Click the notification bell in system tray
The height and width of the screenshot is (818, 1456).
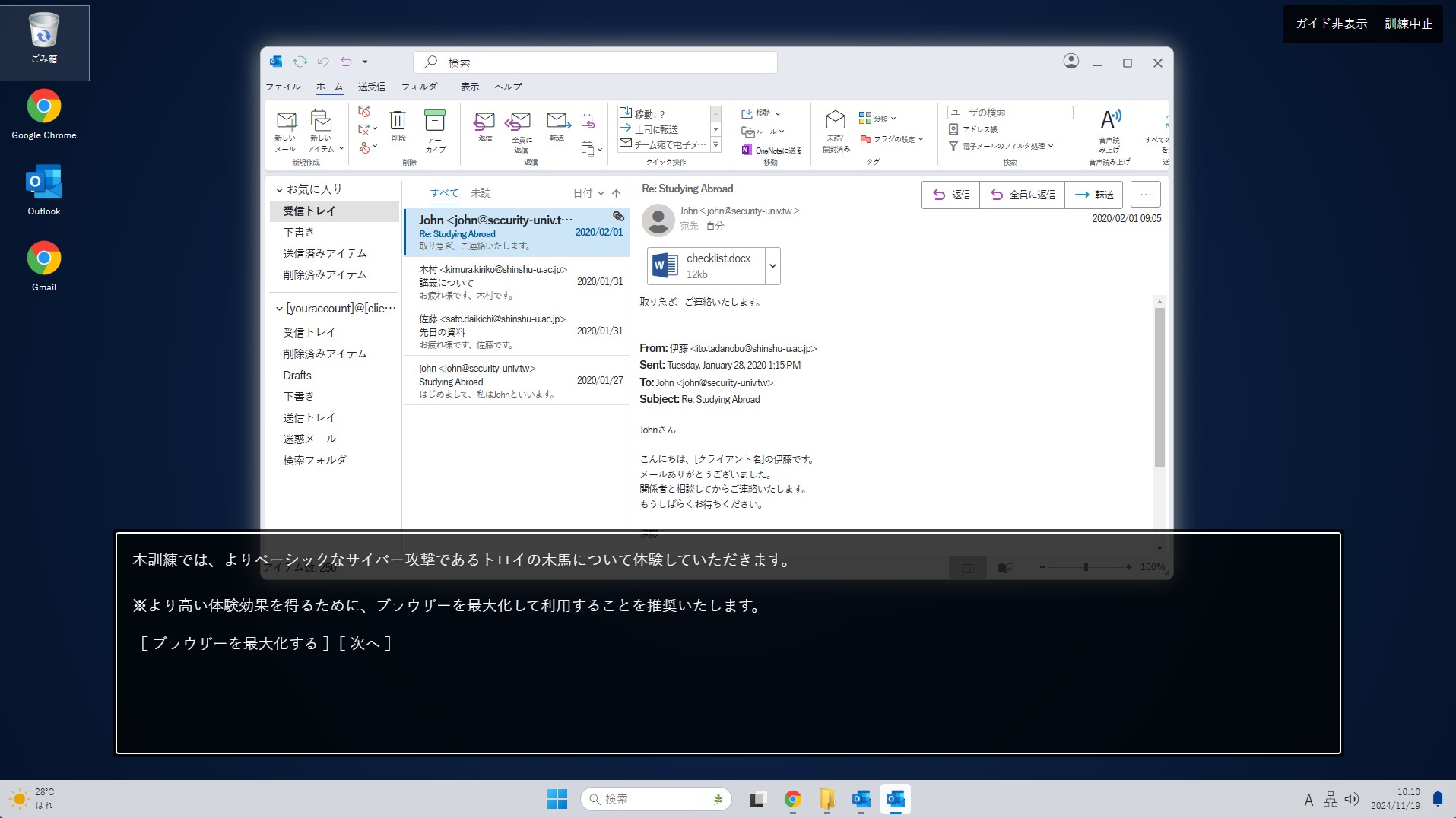pos(1438,799)
